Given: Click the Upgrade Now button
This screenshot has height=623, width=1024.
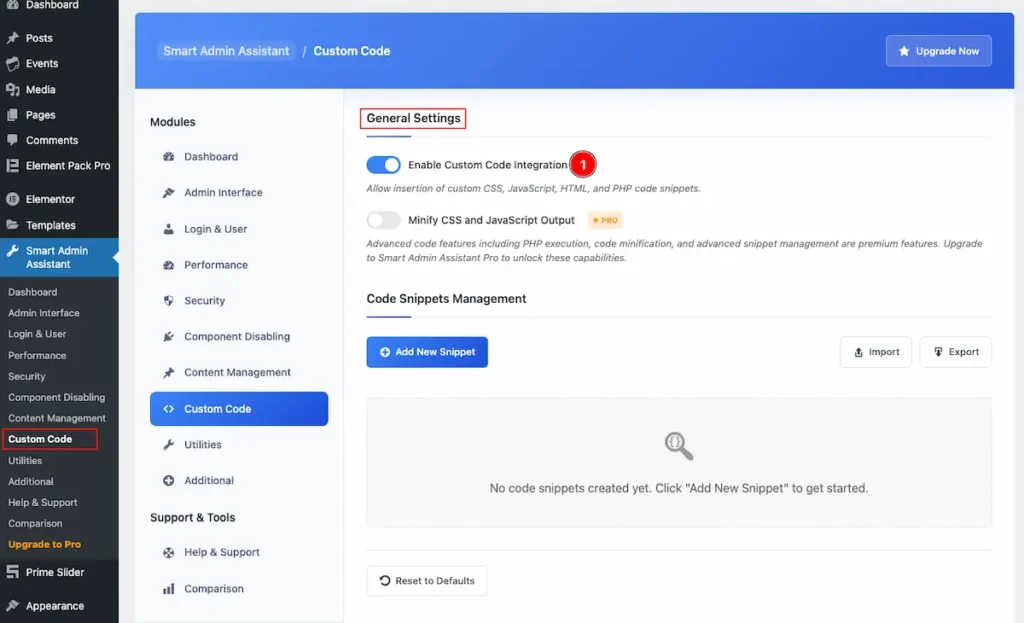Looking at the screenshot, I should click(x=938, y=51).
